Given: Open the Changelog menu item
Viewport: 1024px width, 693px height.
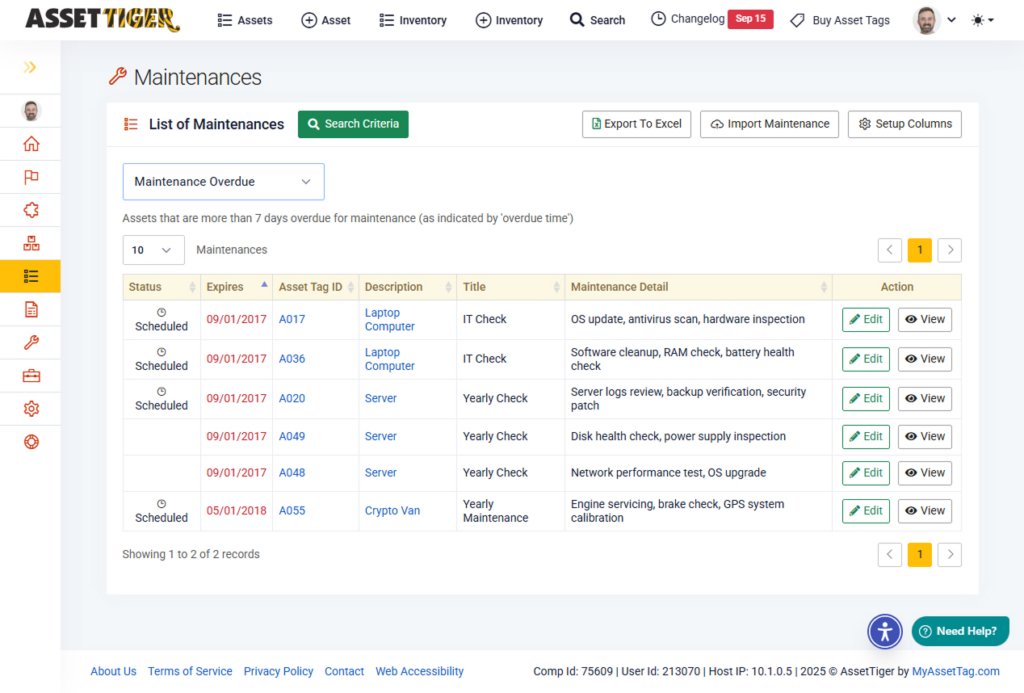Looking at the screenshot, I should click(688, 19).
